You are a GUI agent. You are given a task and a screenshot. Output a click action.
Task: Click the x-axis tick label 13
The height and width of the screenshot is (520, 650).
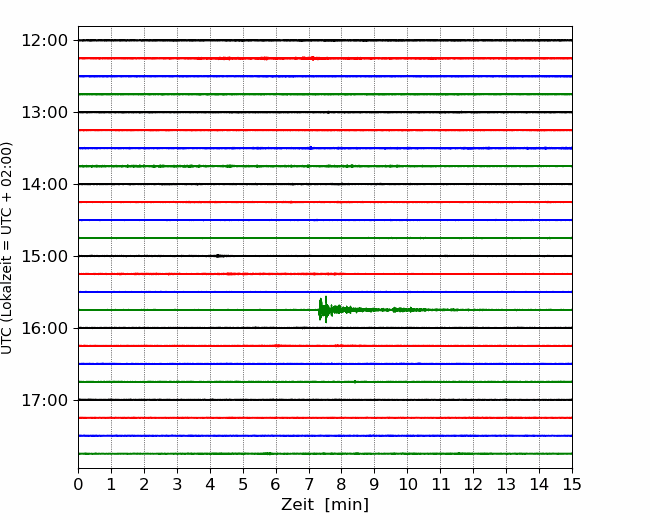(507, 484)
